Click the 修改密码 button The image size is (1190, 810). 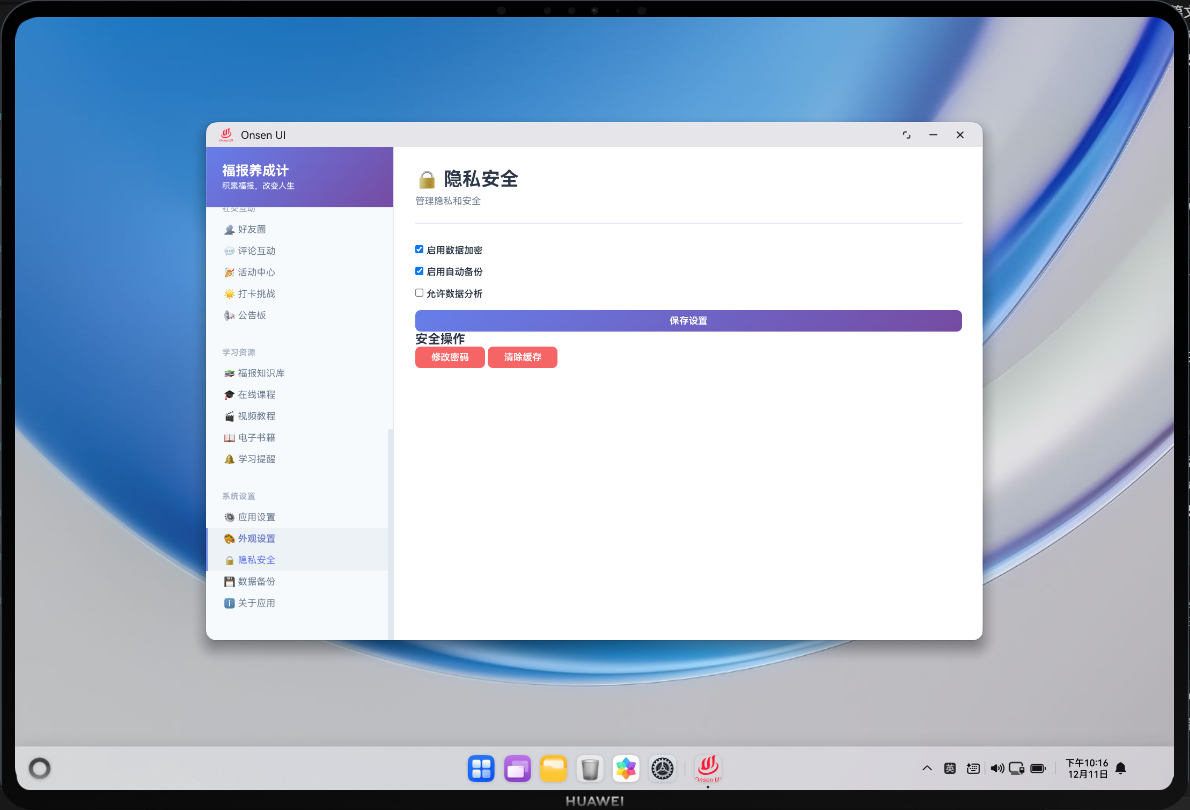pyautogui.click(x=449, y=357)
